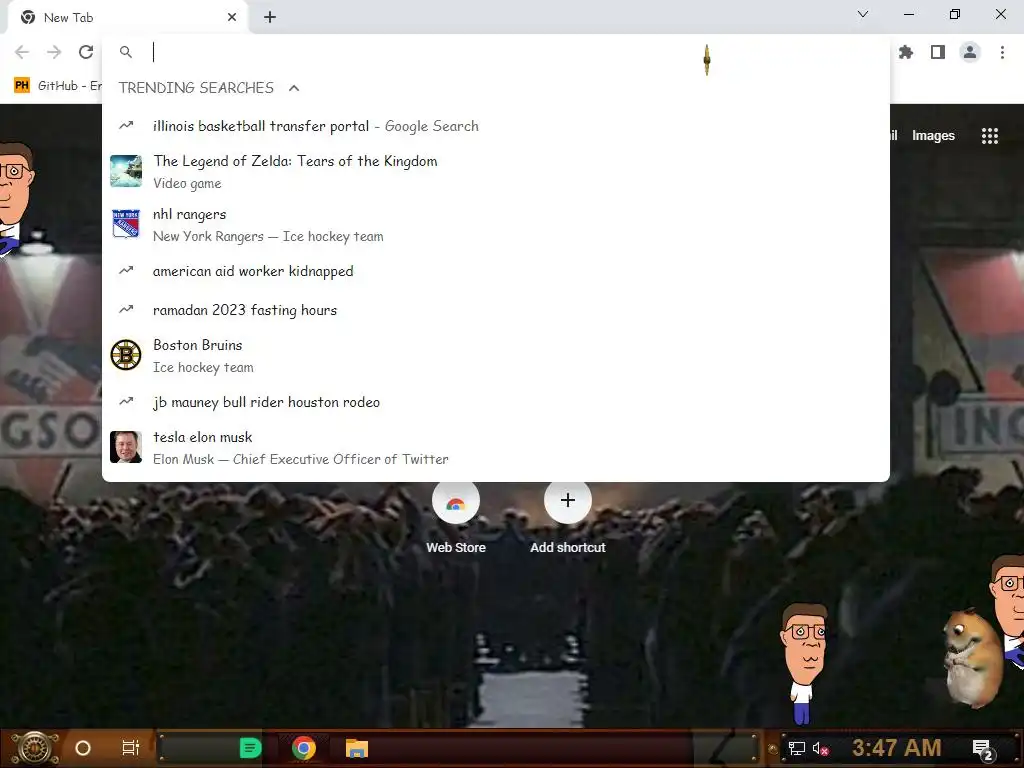Click the Elon Musk photo thumbnail
1024x768 pixels.
126,447
